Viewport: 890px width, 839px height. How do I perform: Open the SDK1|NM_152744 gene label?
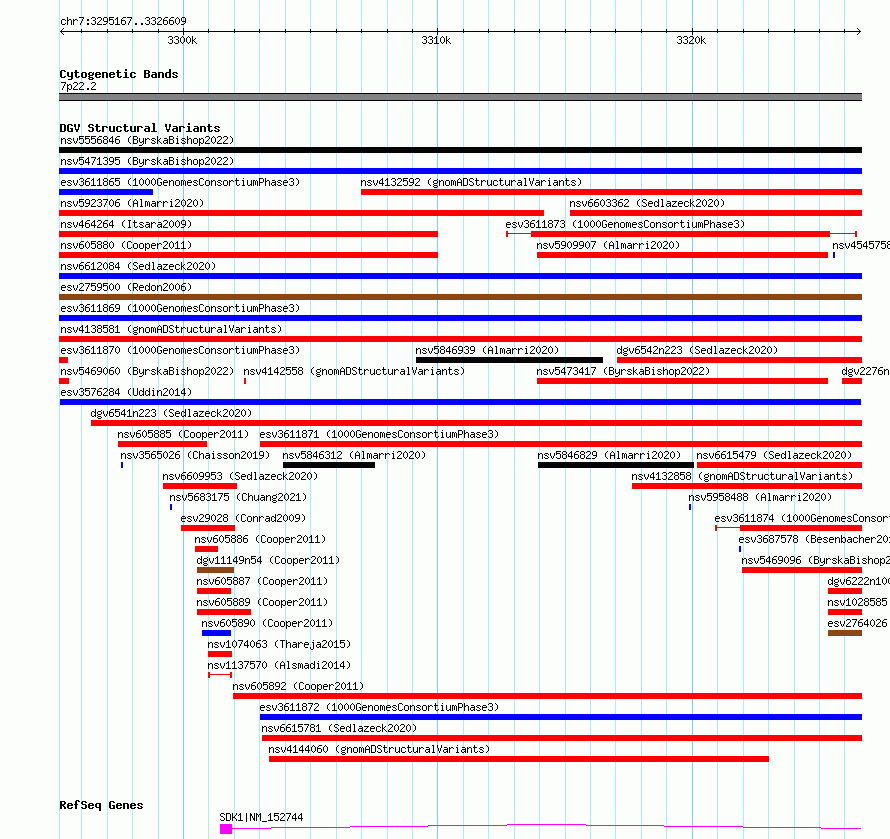point(261,817)
